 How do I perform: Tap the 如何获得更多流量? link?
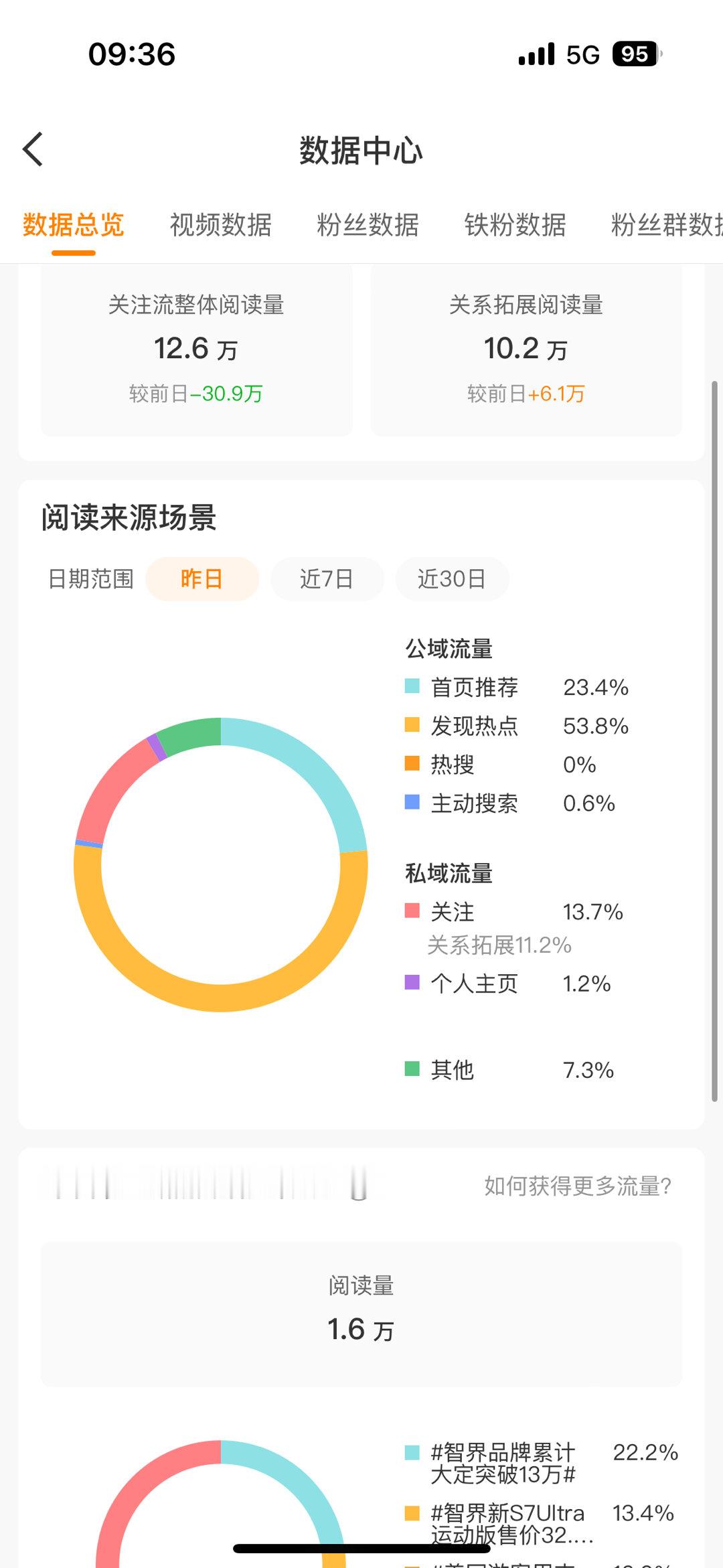pos(578,1186)
